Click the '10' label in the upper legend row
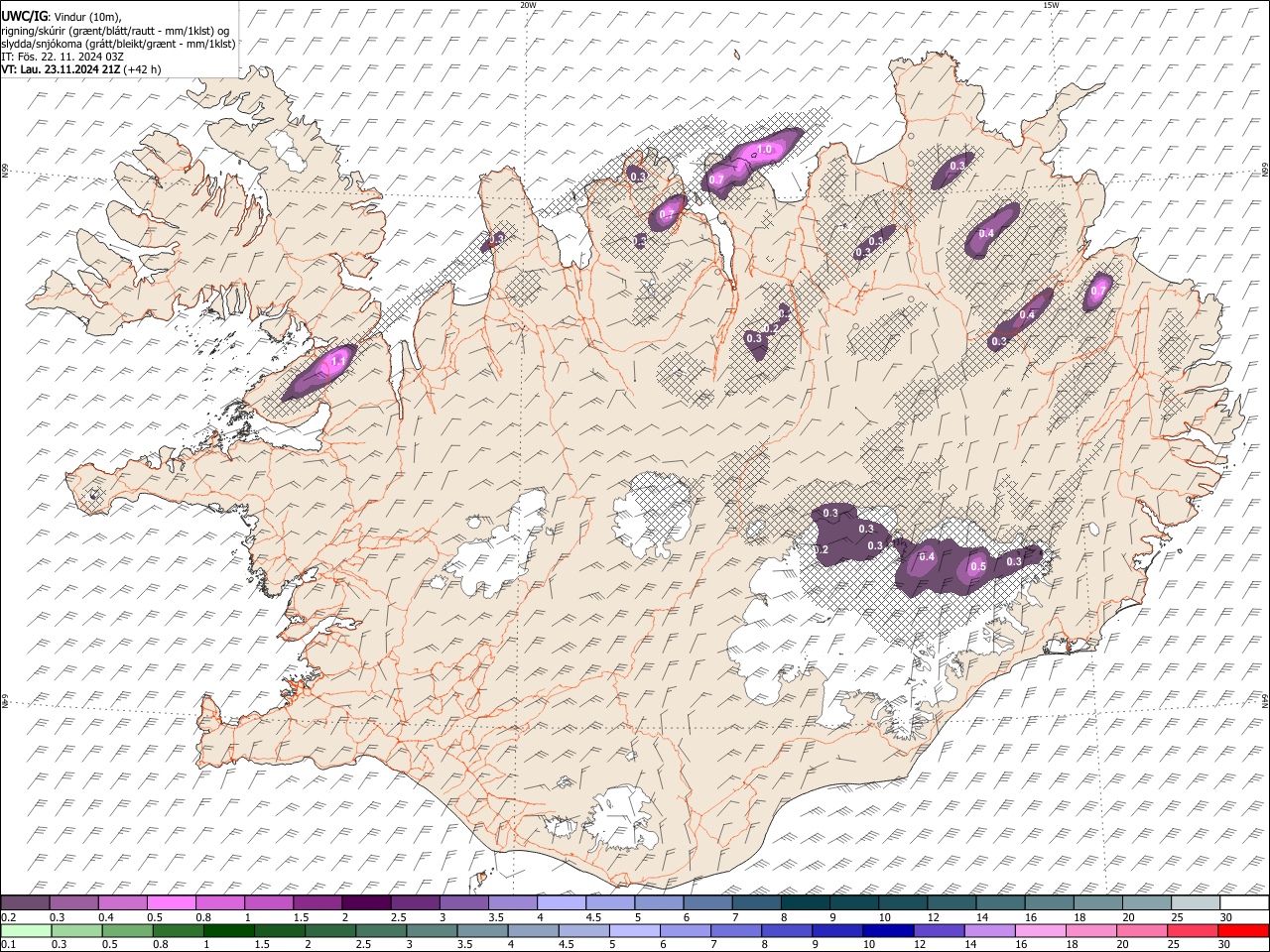 click(x=883, y=917)
